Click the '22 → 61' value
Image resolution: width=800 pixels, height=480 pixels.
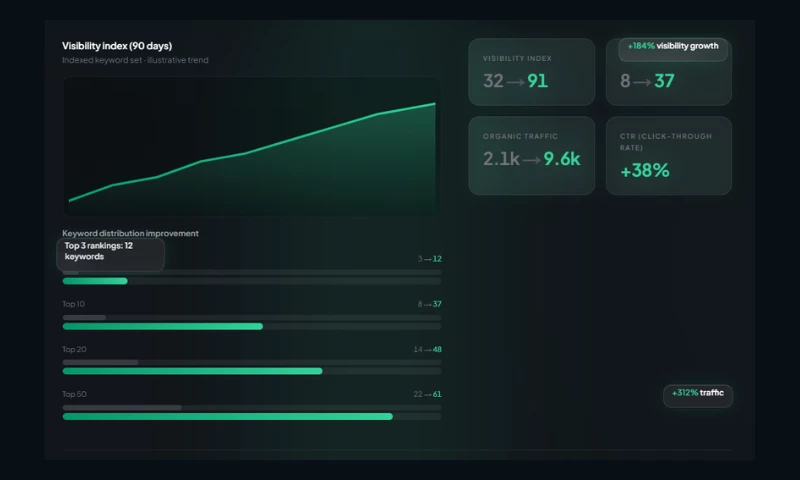point(428,394)
